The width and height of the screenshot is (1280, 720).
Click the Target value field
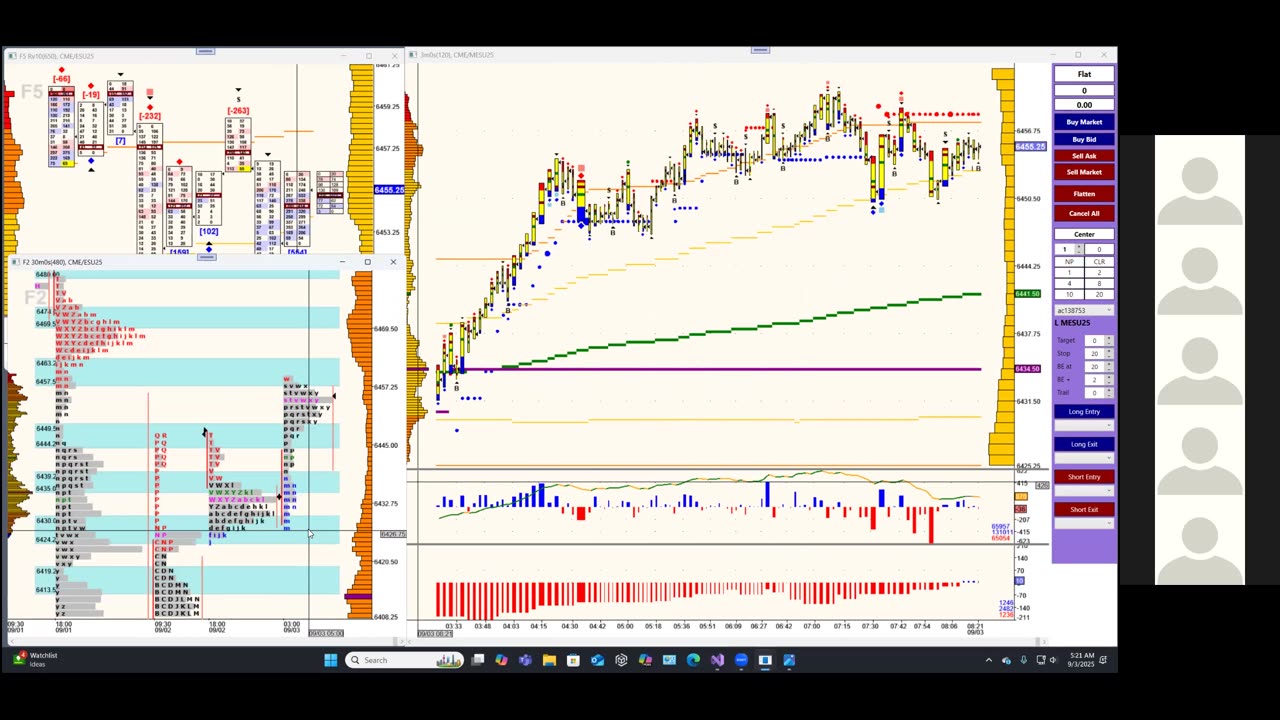(x=1094, y=341)
